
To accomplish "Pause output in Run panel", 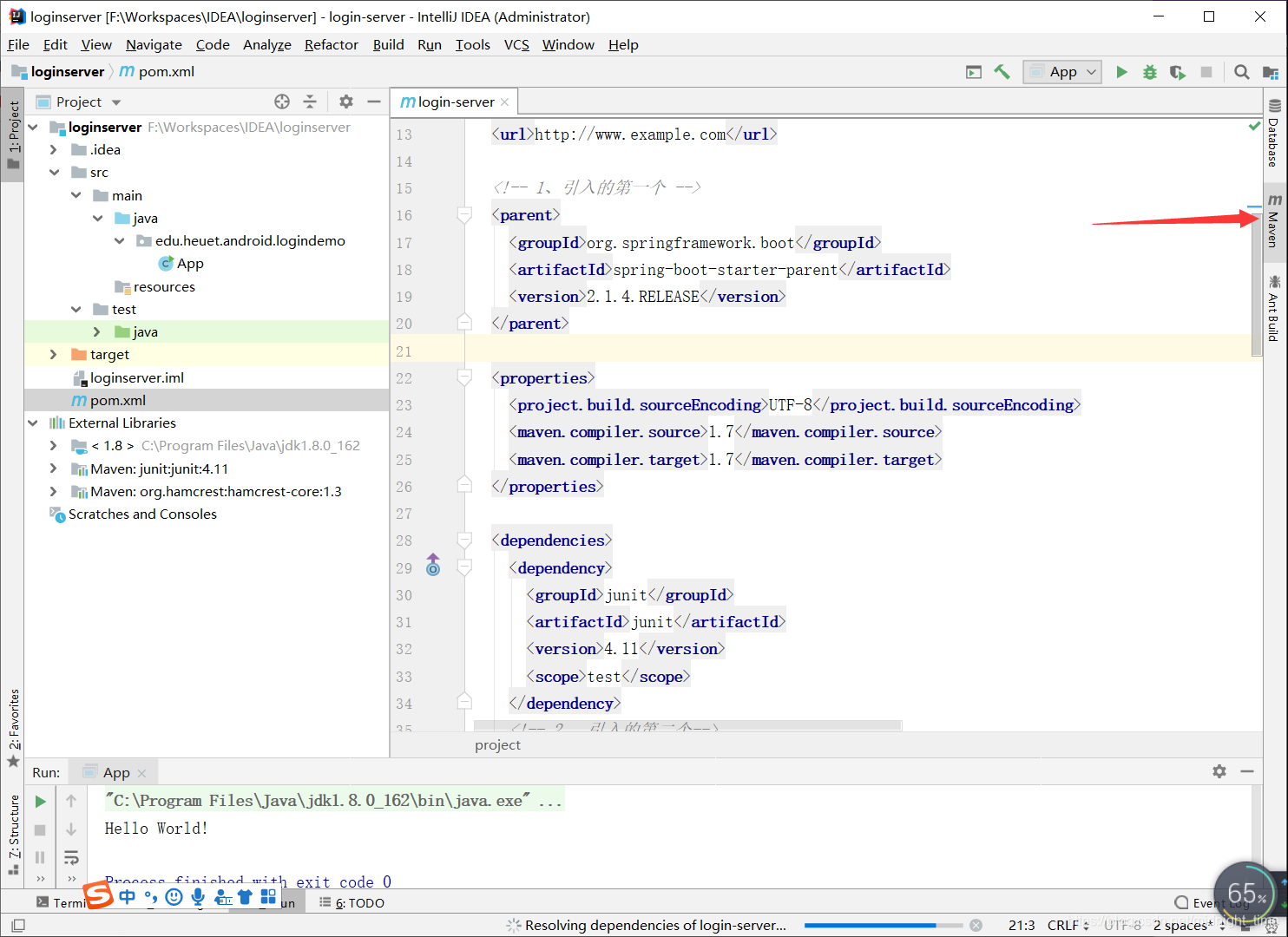I will (40, 857).
